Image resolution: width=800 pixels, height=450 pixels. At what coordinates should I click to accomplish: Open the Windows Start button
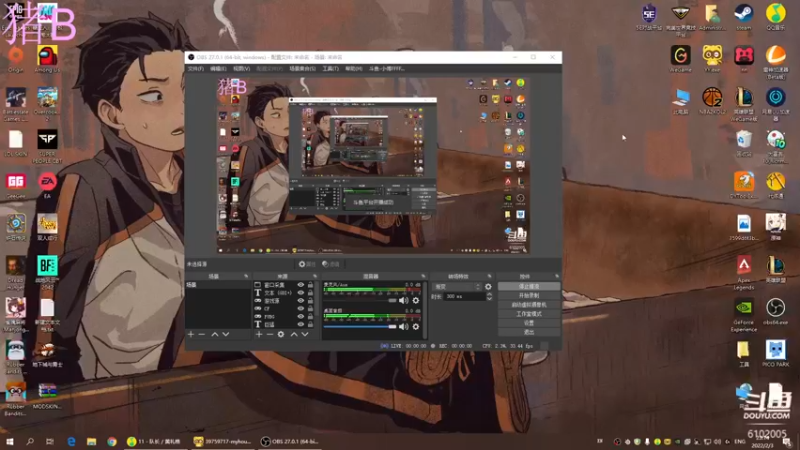(x=9, y=441)
